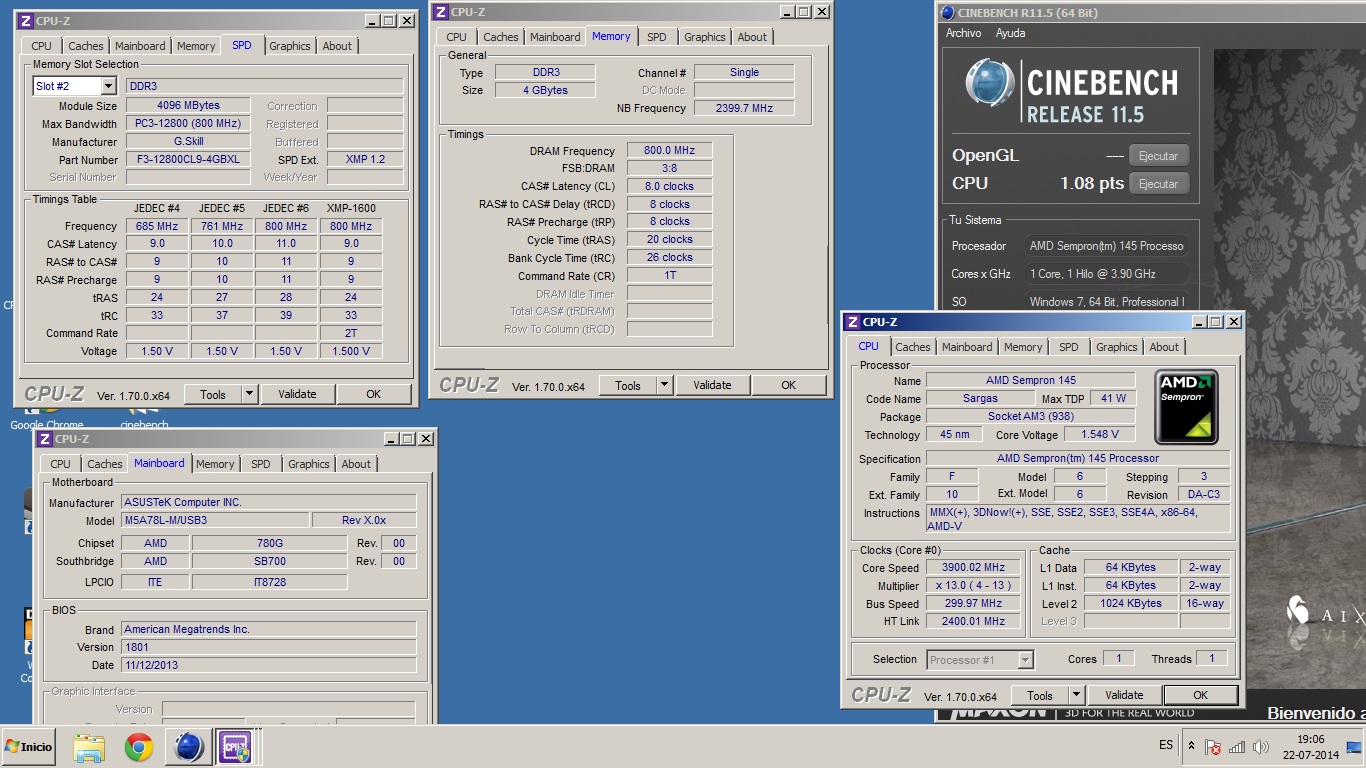Click Level 2 cache value 1024 KBytes

click(x=1130, y=604)
